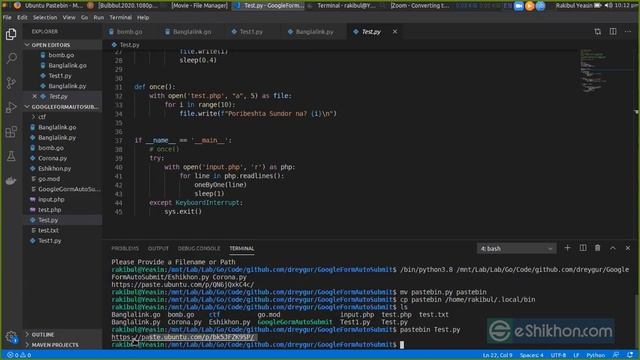Open the volume control in top panel
The width and height of the screenshot is (640, 360).
coord(608,6)
